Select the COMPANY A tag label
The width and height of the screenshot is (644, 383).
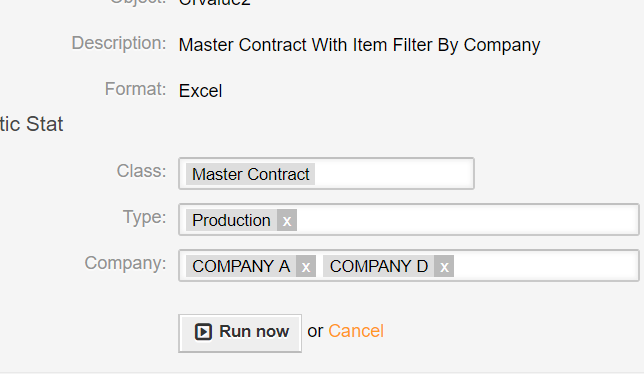tap(241, 266)
